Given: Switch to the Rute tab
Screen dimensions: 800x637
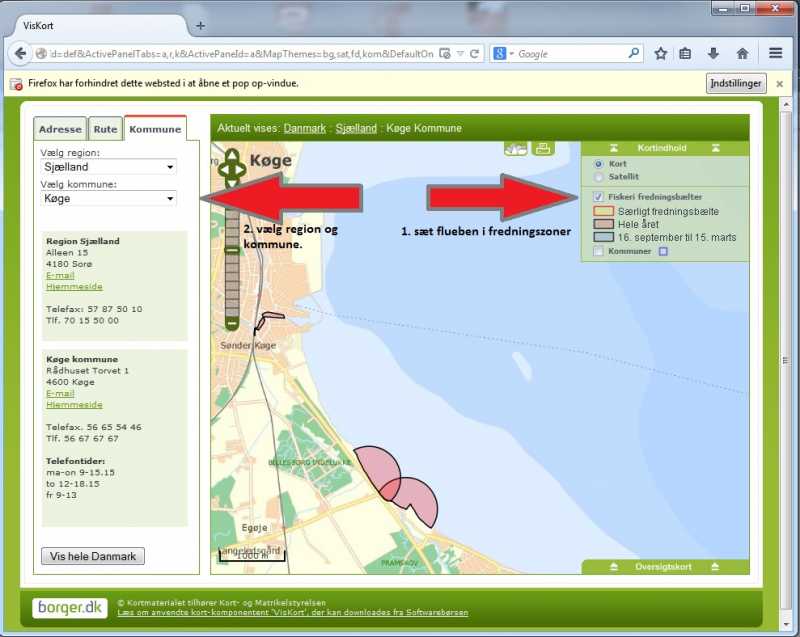Looking at the screenshot, I should [x=105, y=129].
